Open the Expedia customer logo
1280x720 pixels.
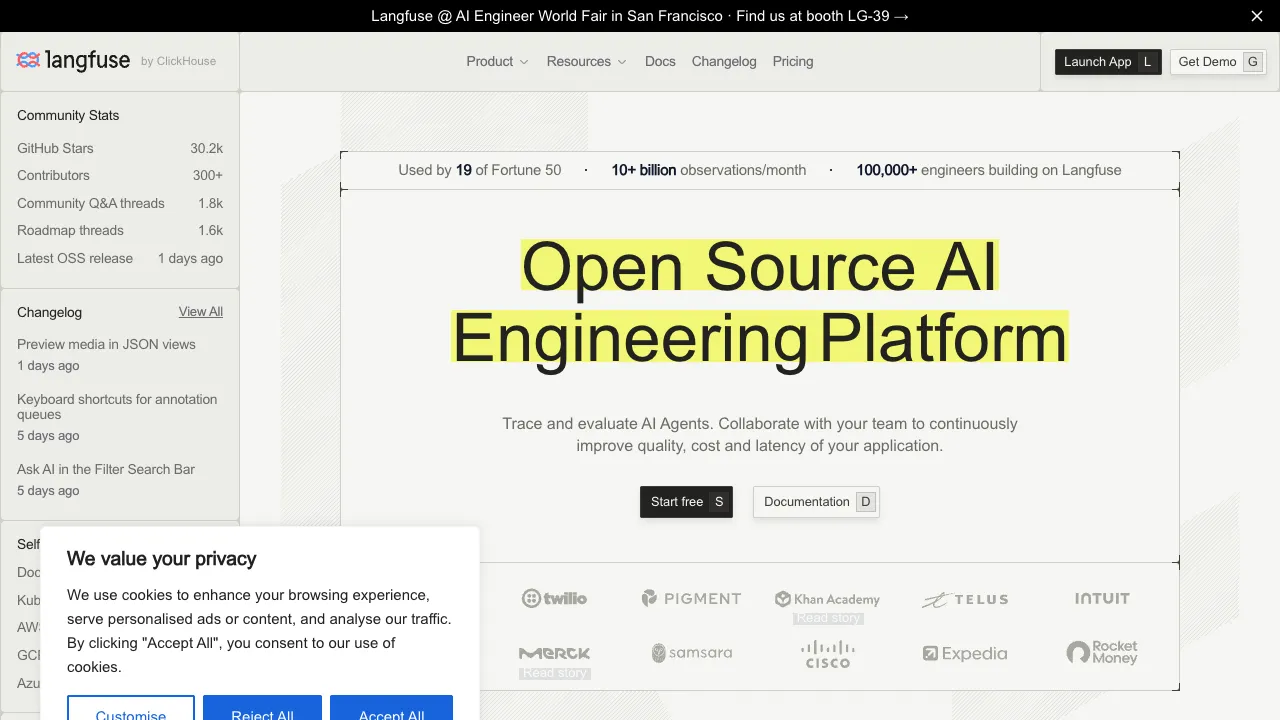point(965,654)
